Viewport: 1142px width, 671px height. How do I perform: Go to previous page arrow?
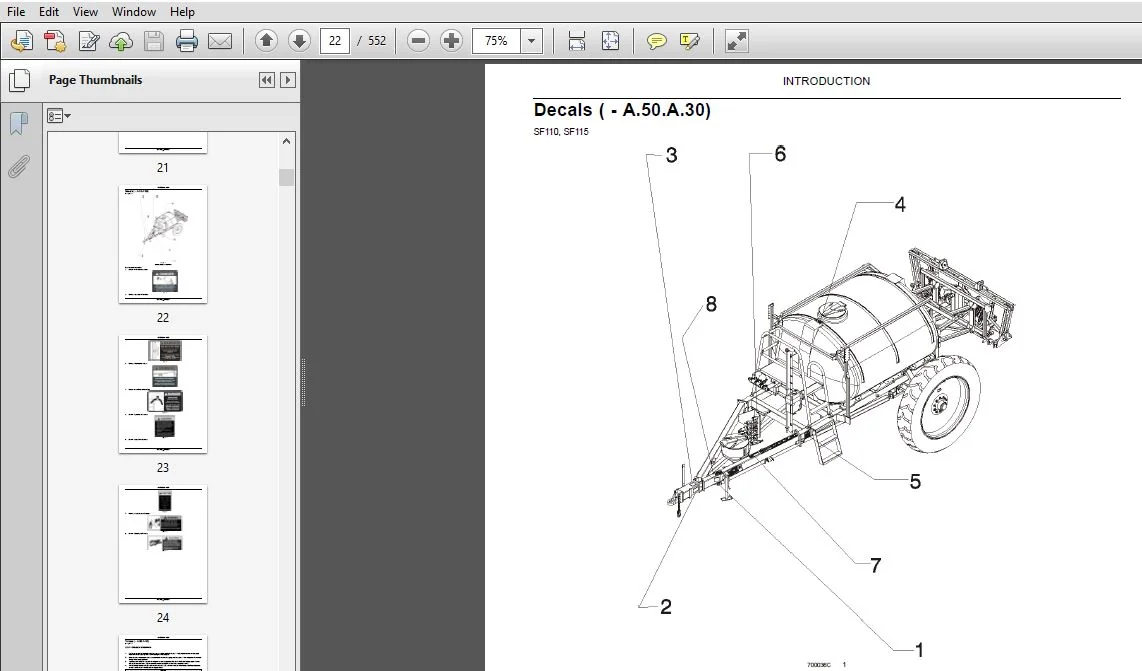(267, 41)
